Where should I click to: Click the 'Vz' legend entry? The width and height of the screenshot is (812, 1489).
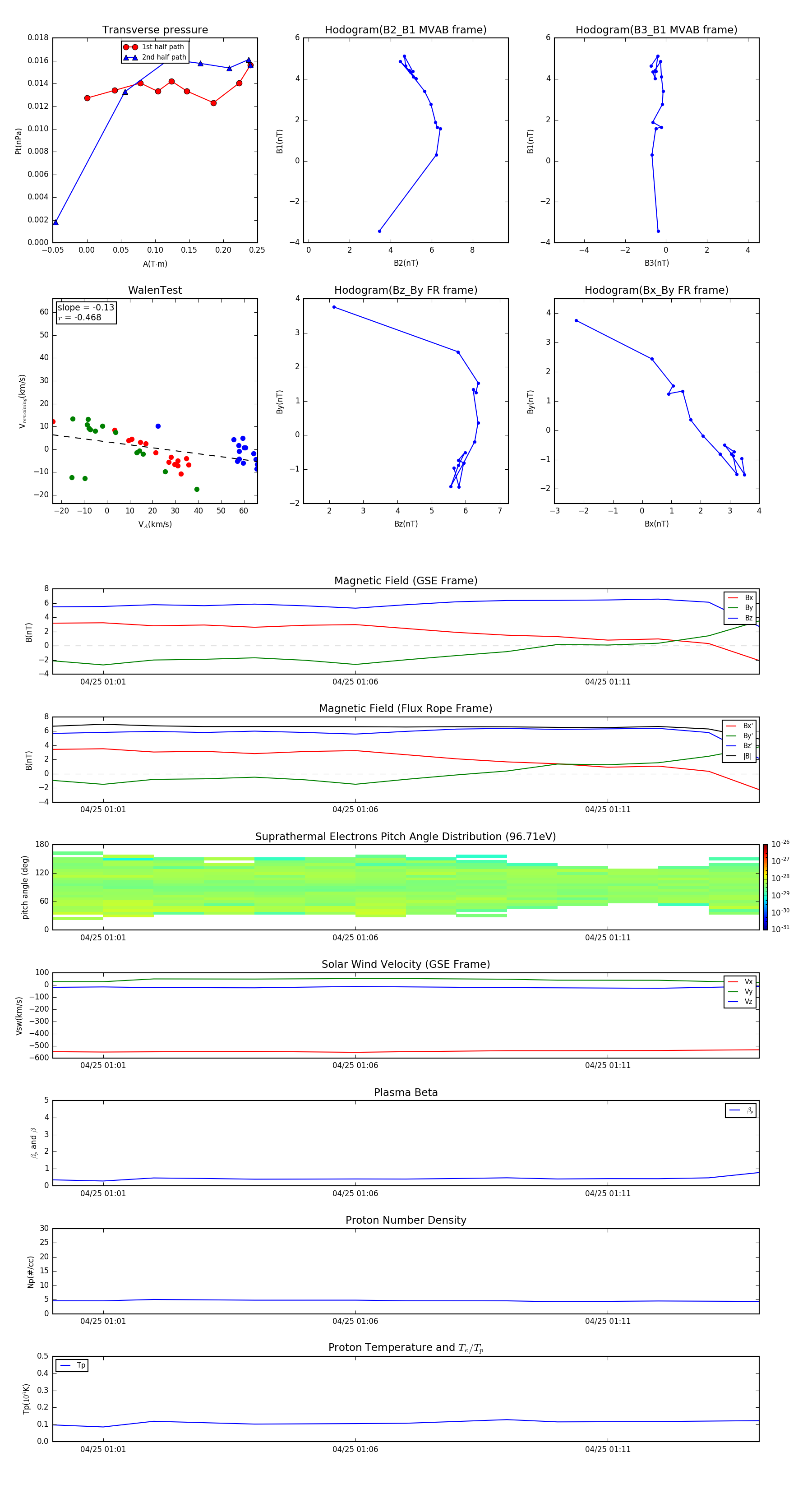click(740, 1002)
